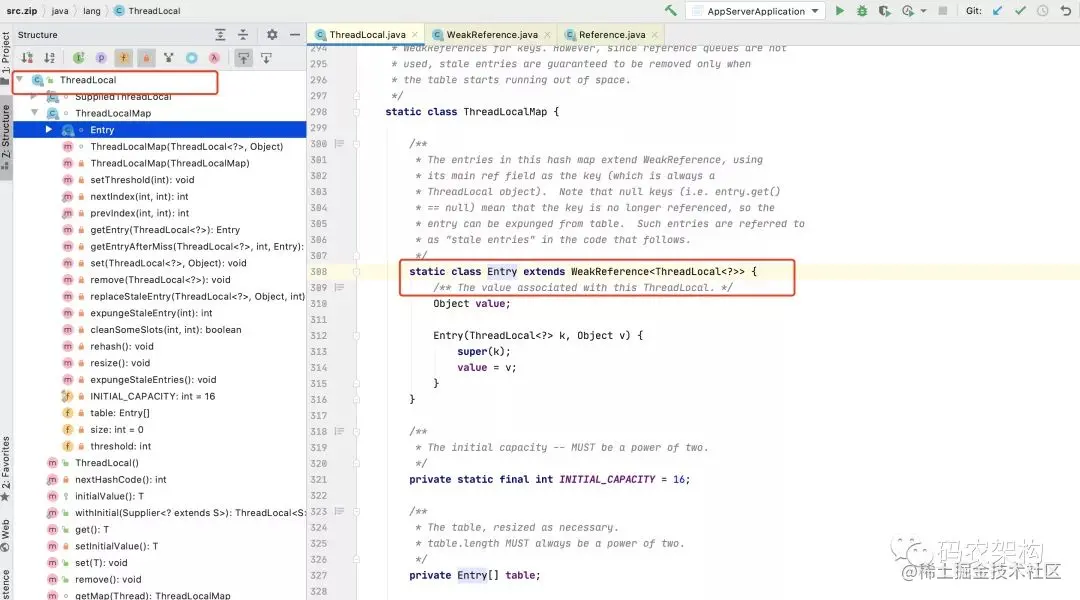This screenshot has height=600, width=1080.
Task: Select expungeStaleEntry(int): int method
Action: (152, 313)
